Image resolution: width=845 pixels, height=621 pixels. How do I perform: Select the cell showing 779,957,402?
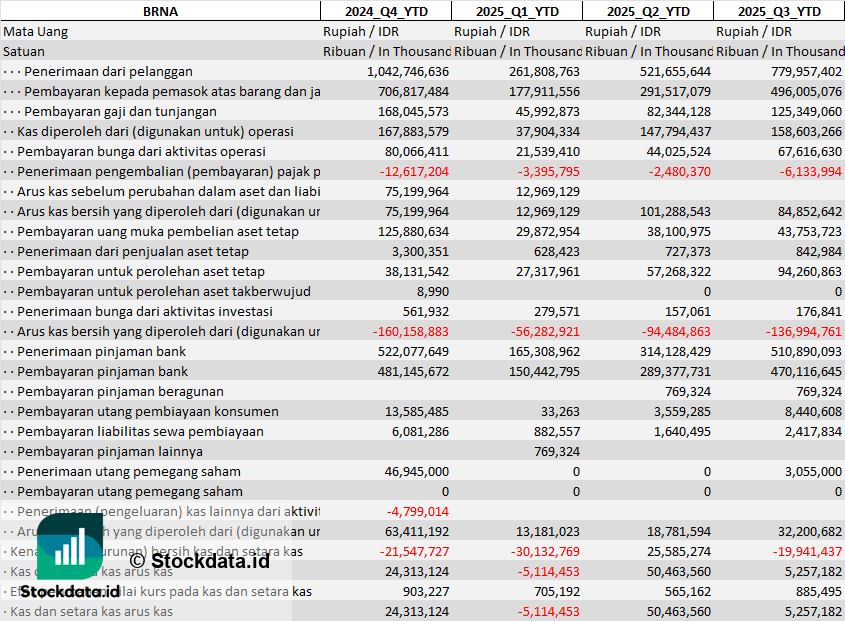click(x=800, y=71)
